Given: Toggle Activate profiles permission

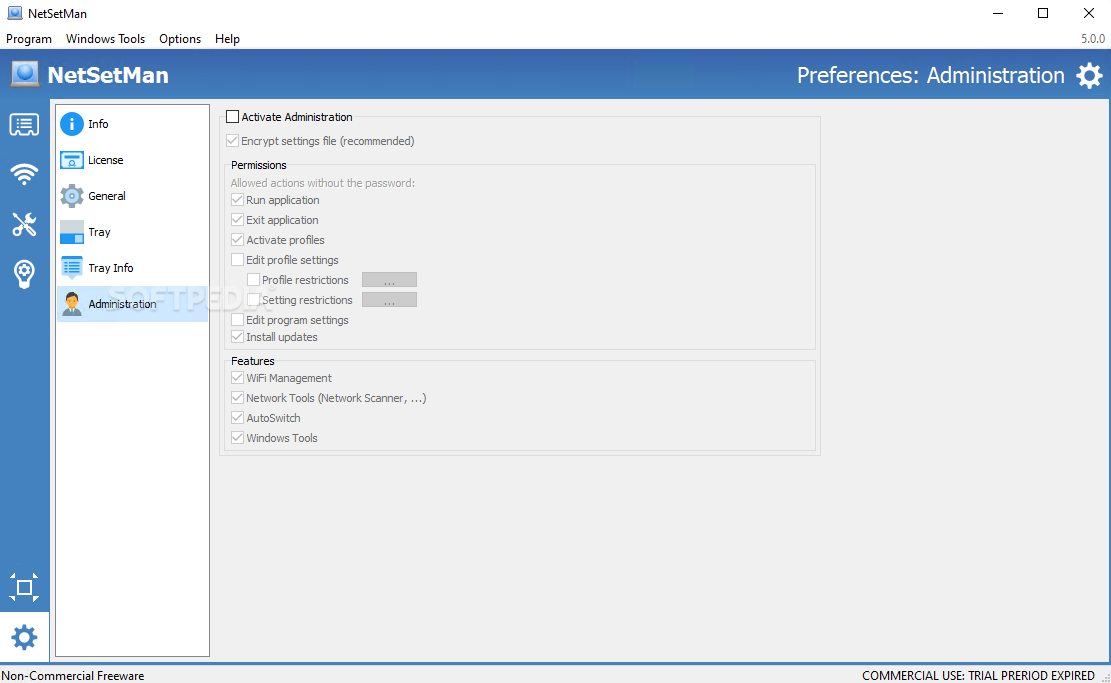Looking at the screenshot, I should 237,239.
